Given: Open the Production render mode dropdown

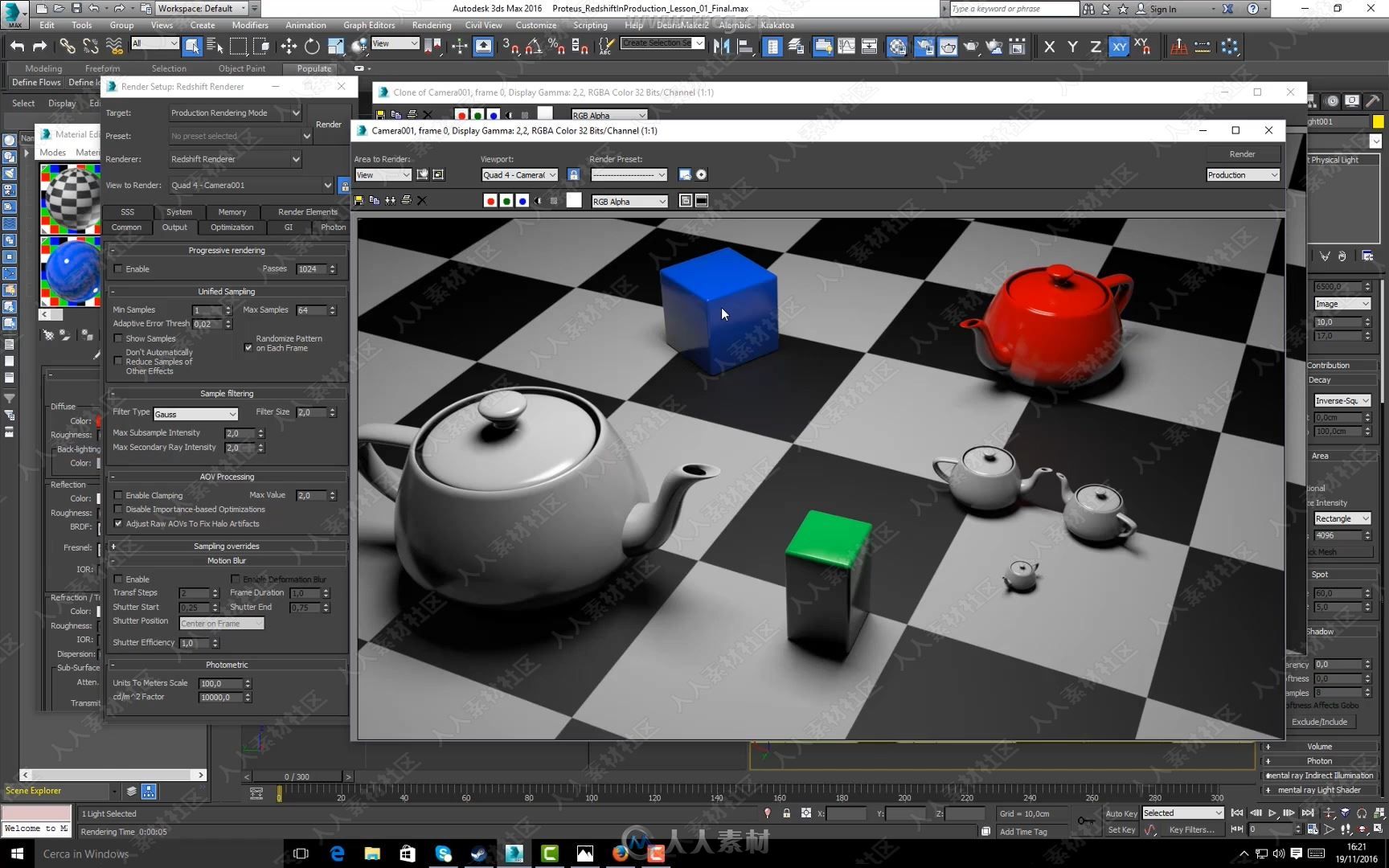Looking at the screenshot, I should 1243,174.
